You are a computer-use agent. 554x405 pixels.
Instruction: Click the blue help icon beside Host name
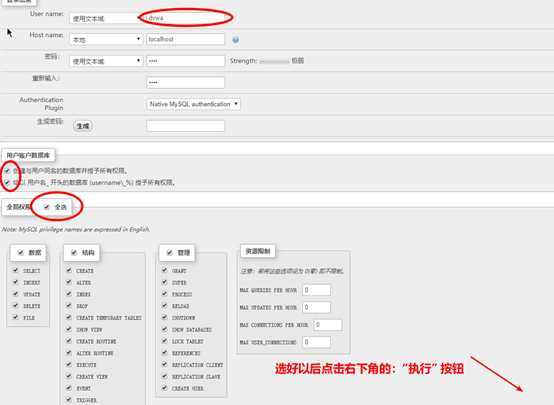click(x=235, y=40)
